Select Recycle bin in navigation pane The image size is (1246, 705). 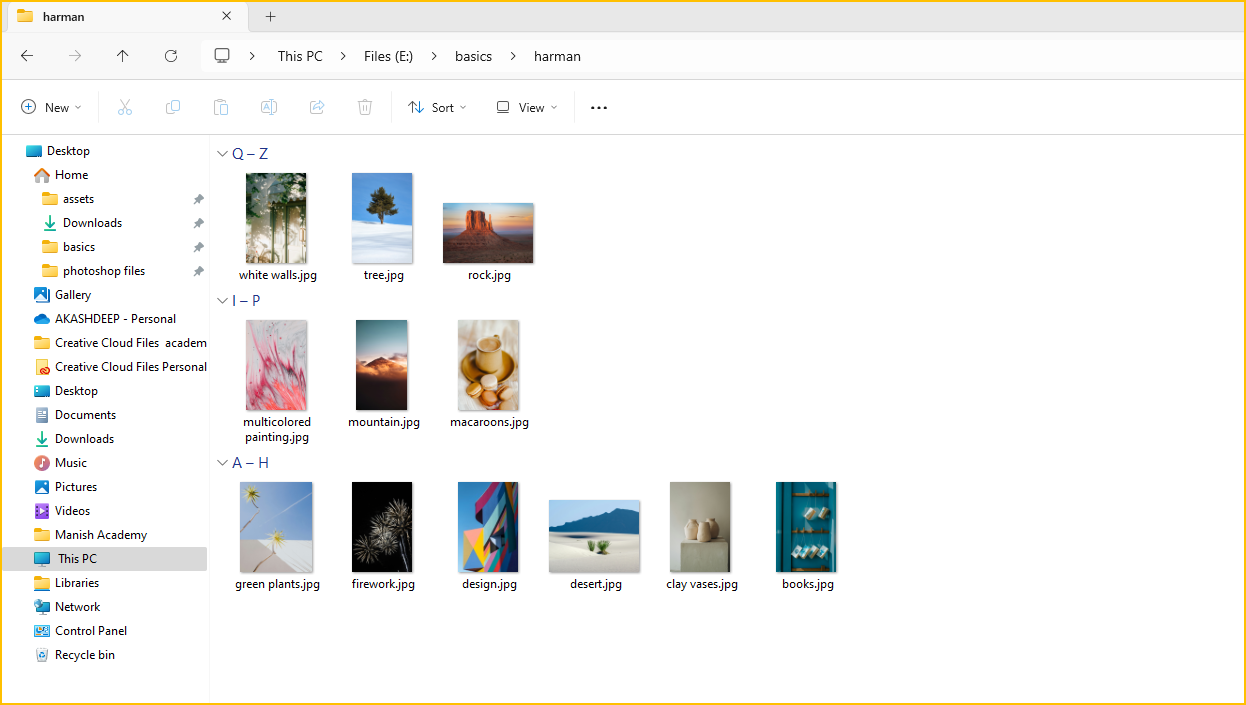click(85, 655)
